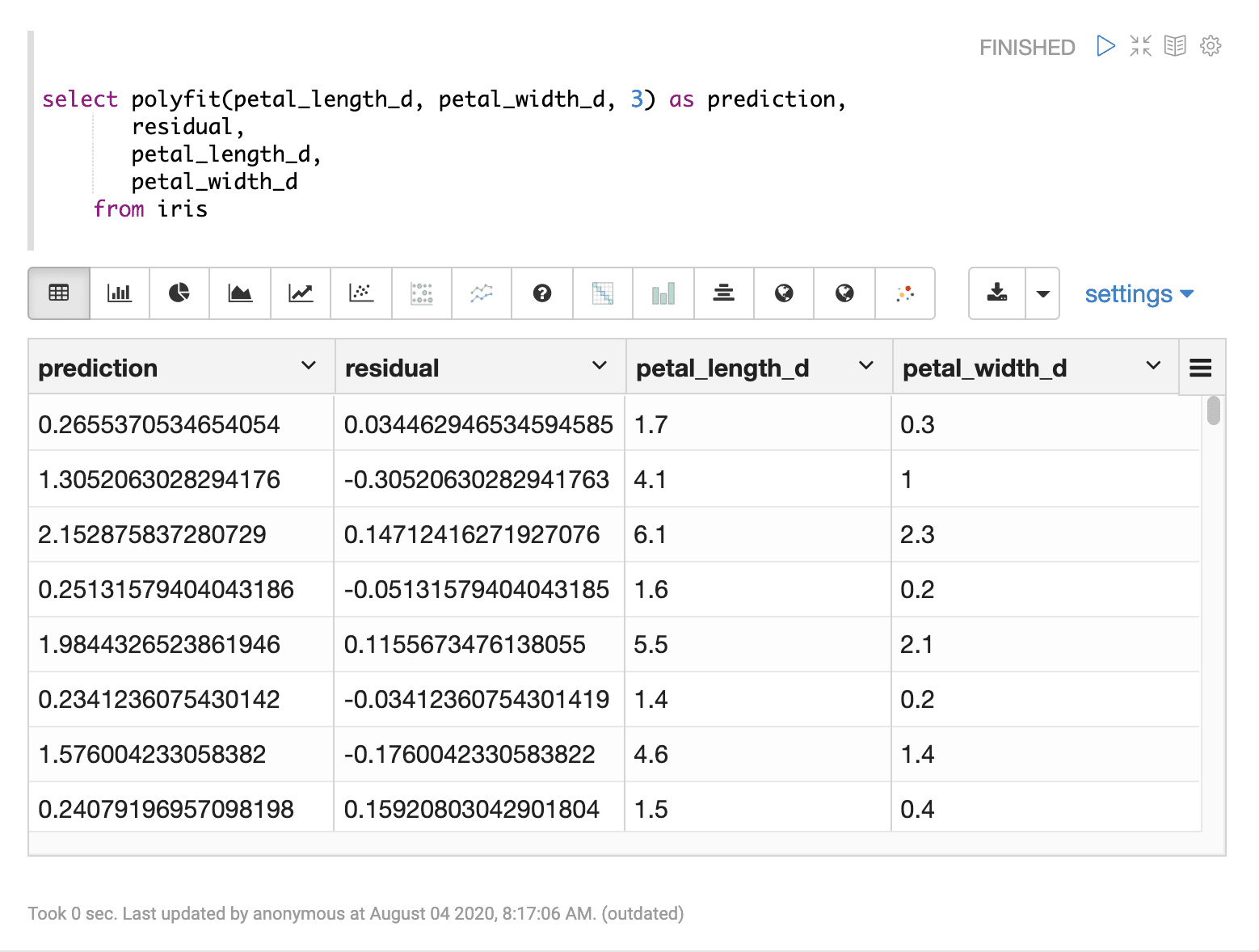Select the table visualization icon
This screenshot has width=1259, height=952.
(x=58, y=293)
